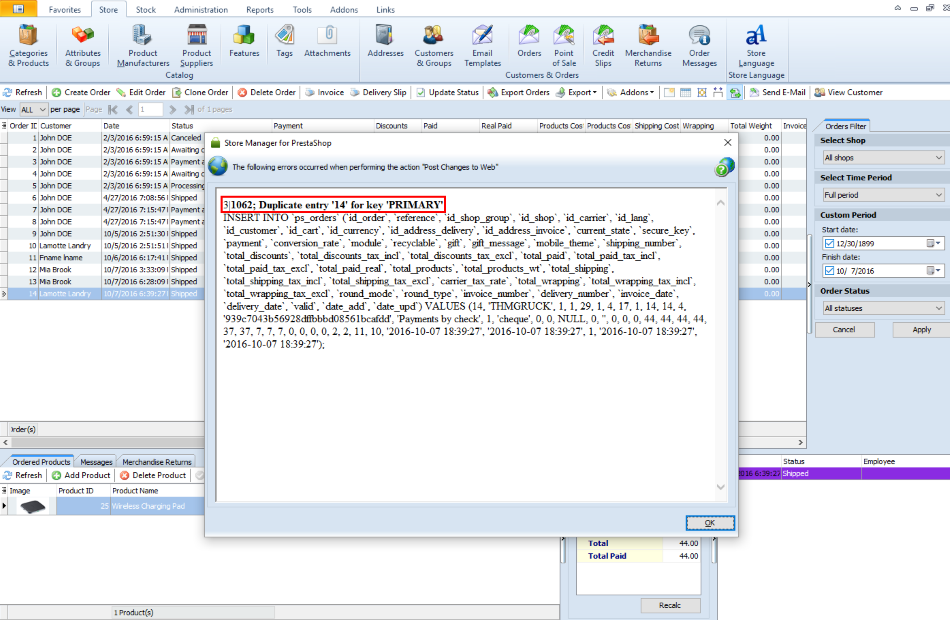Close the Store Manager error dialog

tap(728, 142)
